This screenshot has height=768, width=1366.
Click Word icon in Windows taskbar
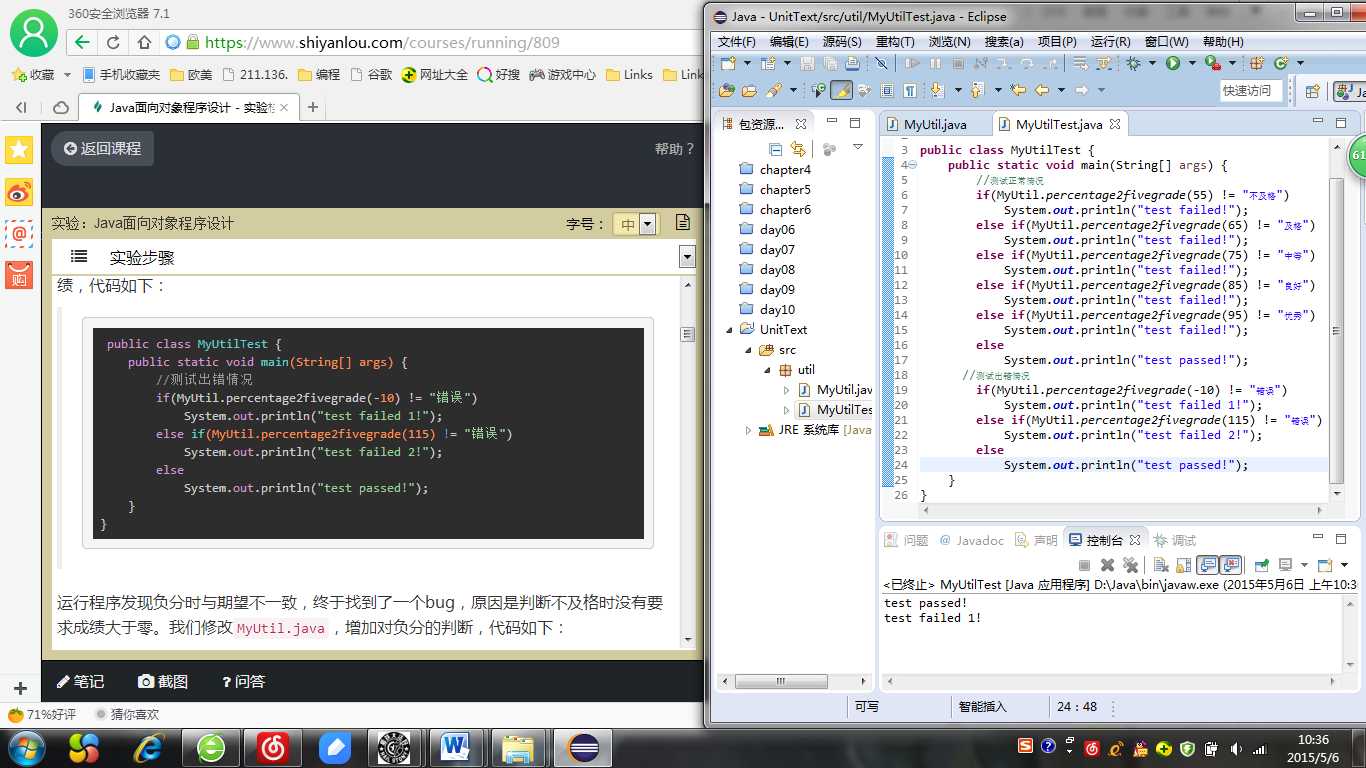pyautogui.click(x=455, y=747)
